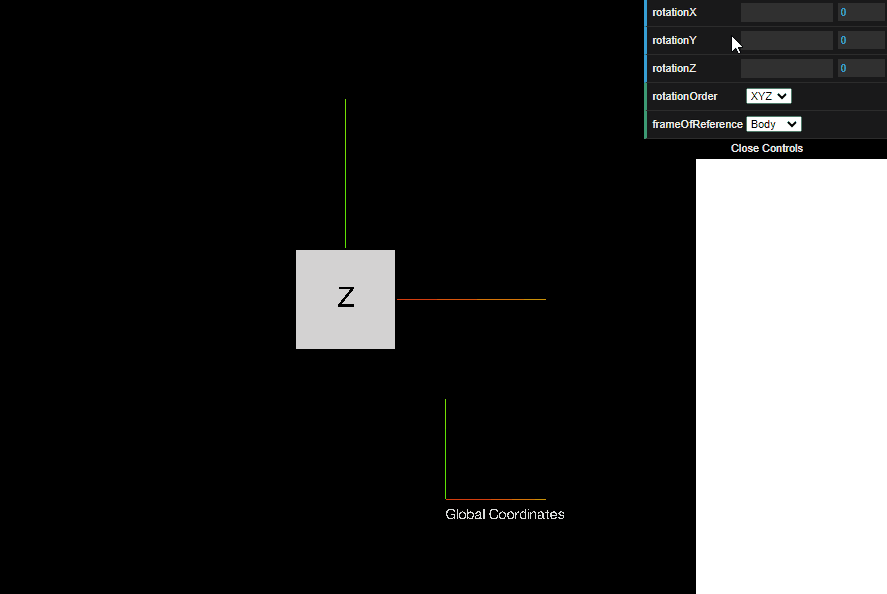Select Body in the frameOfReference combo box
887x594 pixels.
[x=773, y=124]
